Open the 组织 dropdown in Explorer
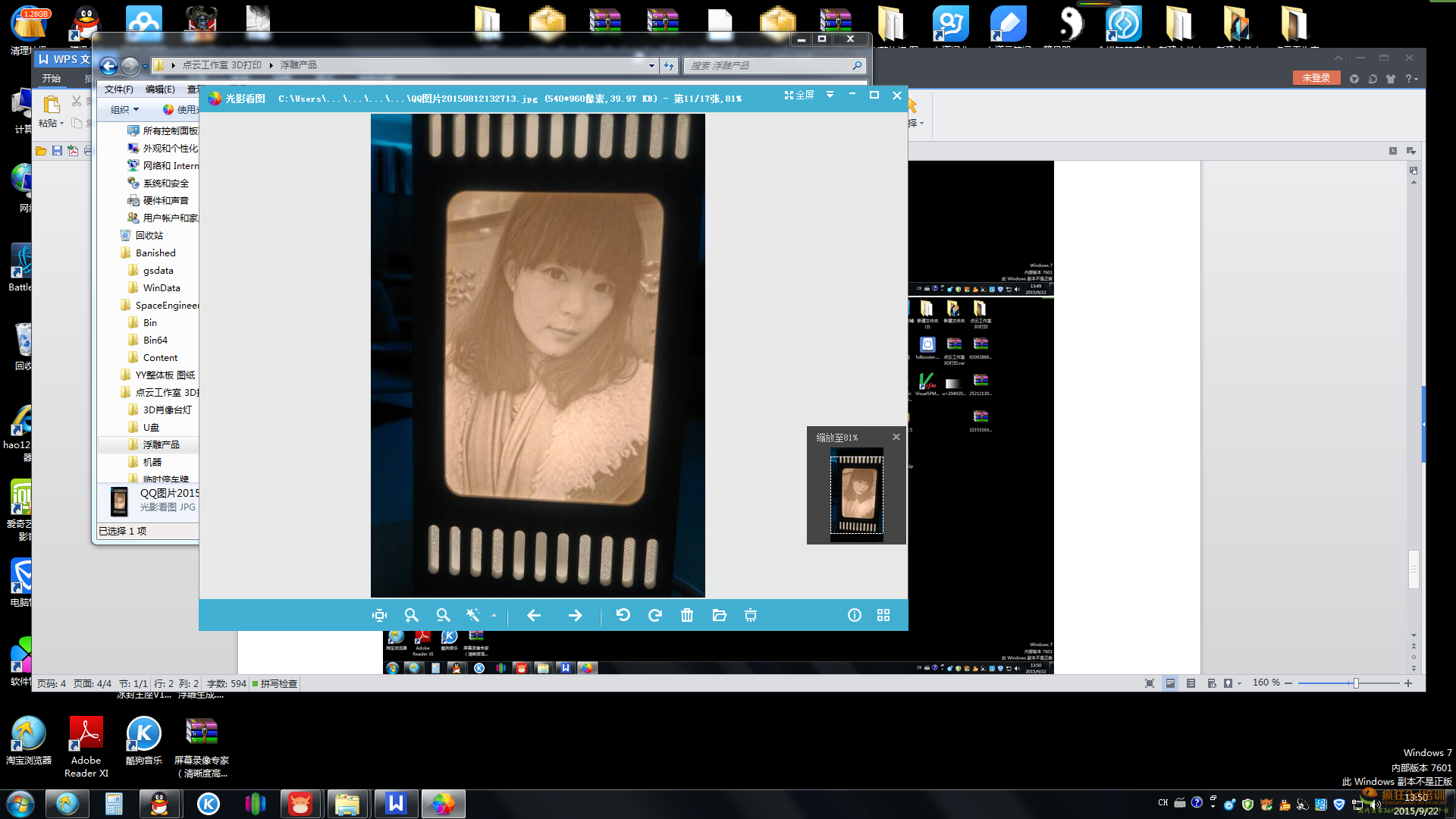Viewport: 1456px width, 819px height. tap(124, 110)
